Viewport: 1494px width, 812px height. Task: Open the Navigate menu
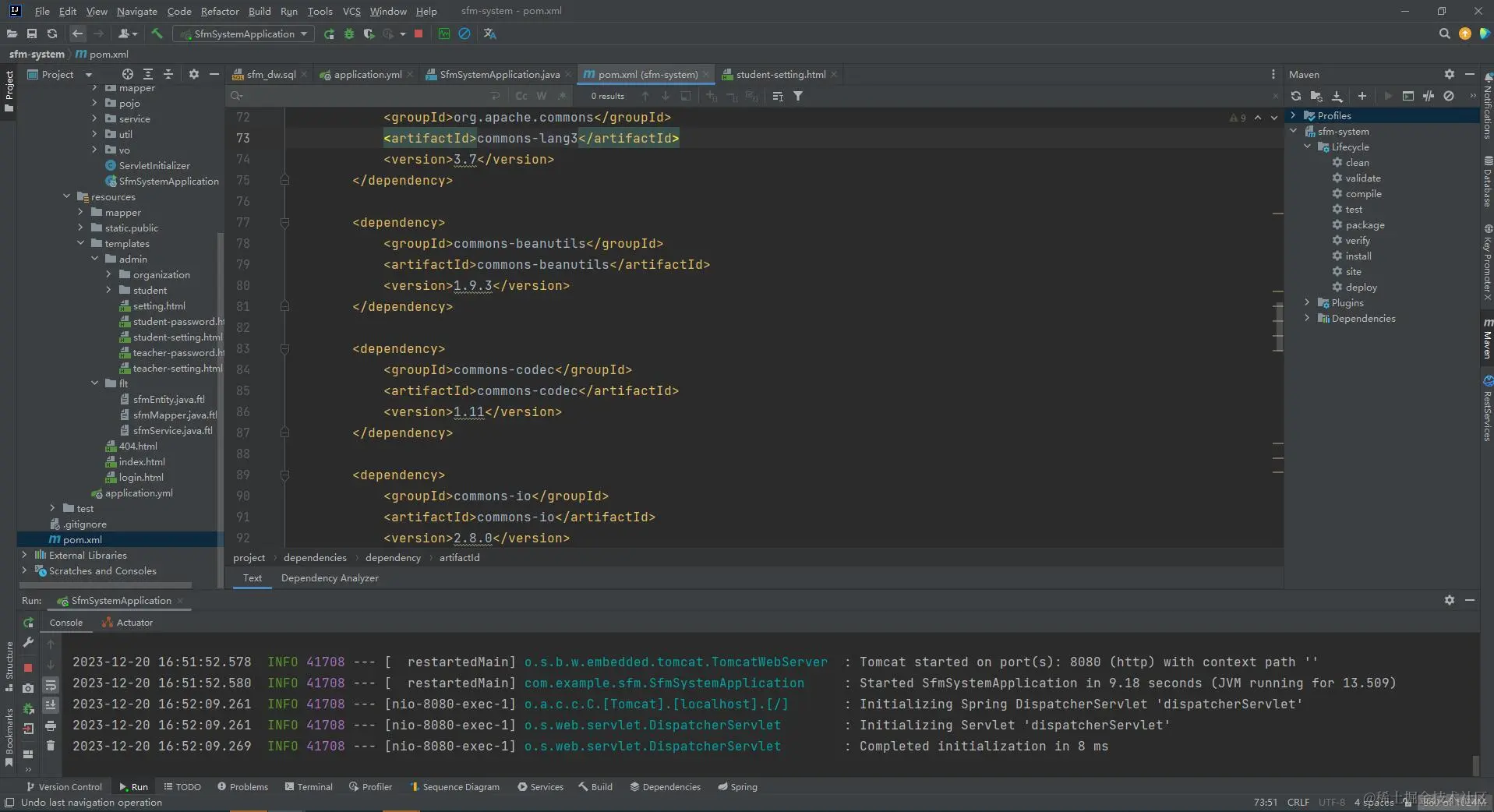coord(137,11)
